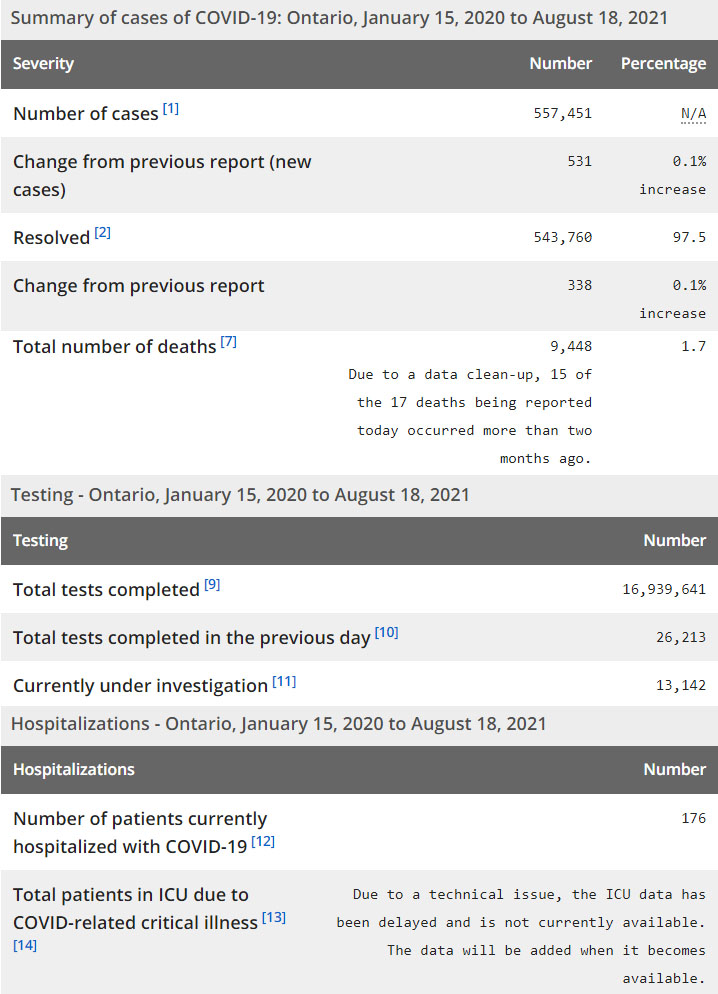
Task: Click footnote 12 for hospitalized patients
Action: click(x=263, y=842)
